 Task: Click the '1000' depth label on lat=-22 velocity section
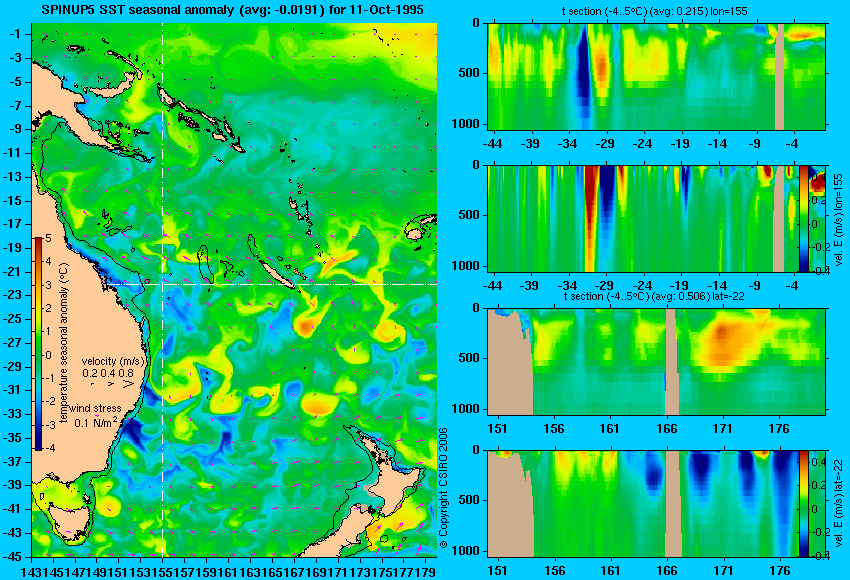coord(466,551)
